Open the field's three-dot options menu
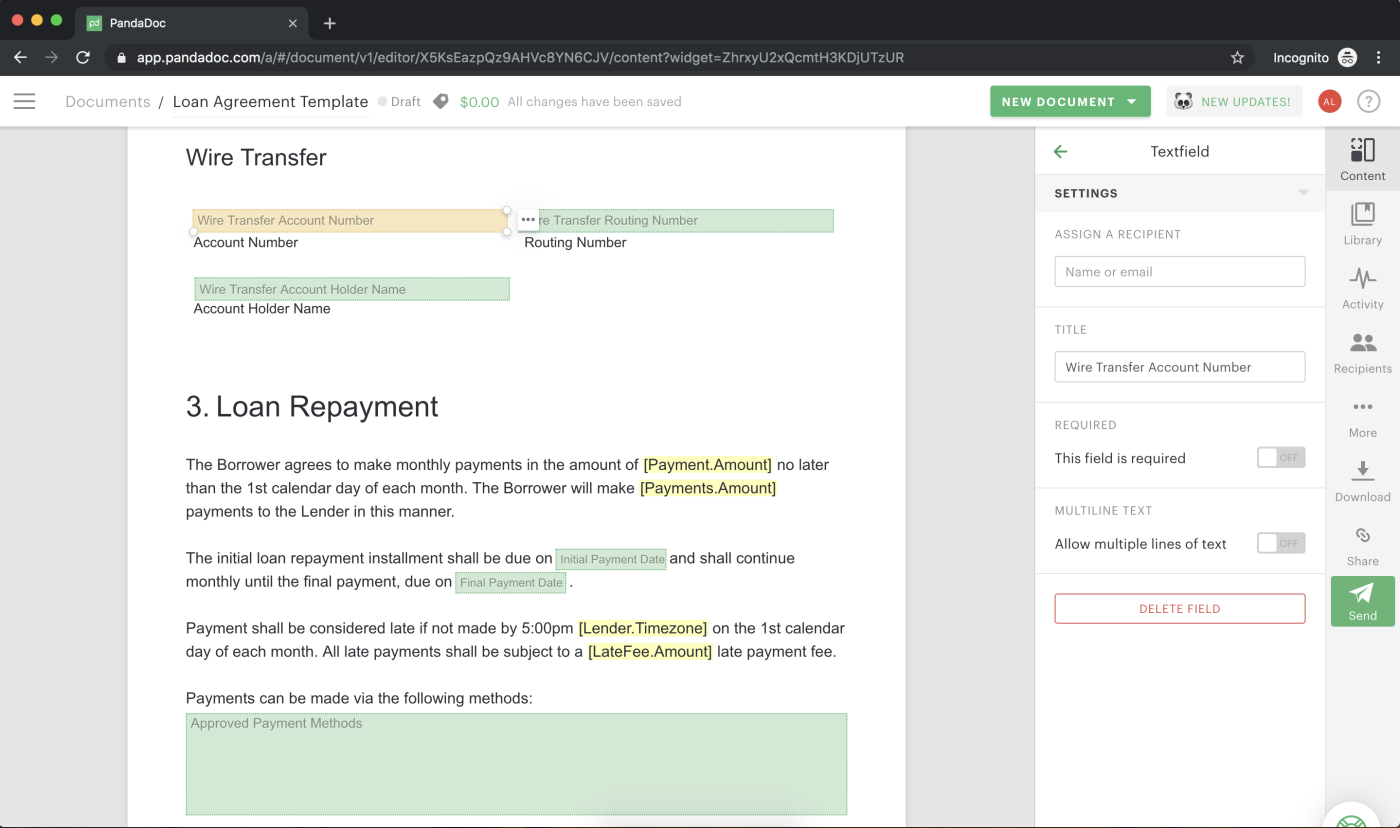The height and width of the screenshot is (828, 1400). (528, 220)
